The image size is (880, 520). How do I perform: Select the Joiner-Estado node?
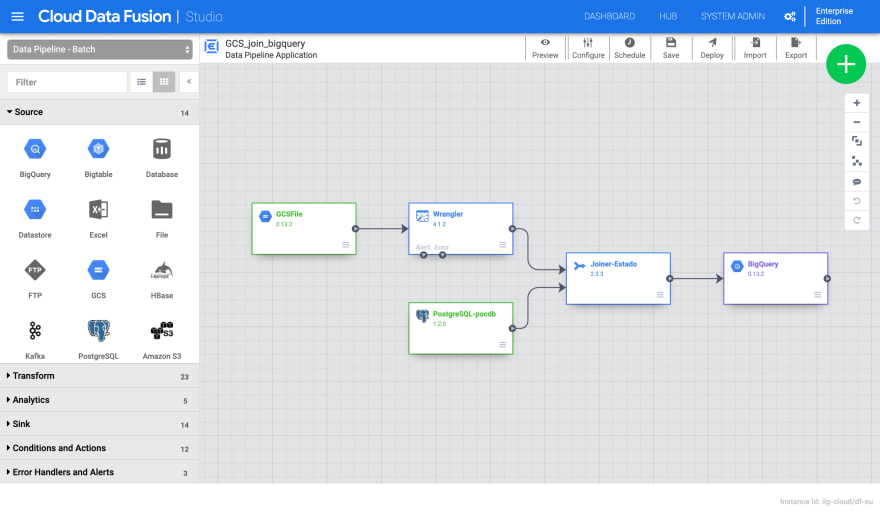pyautogui.click(x=618, y=279)
